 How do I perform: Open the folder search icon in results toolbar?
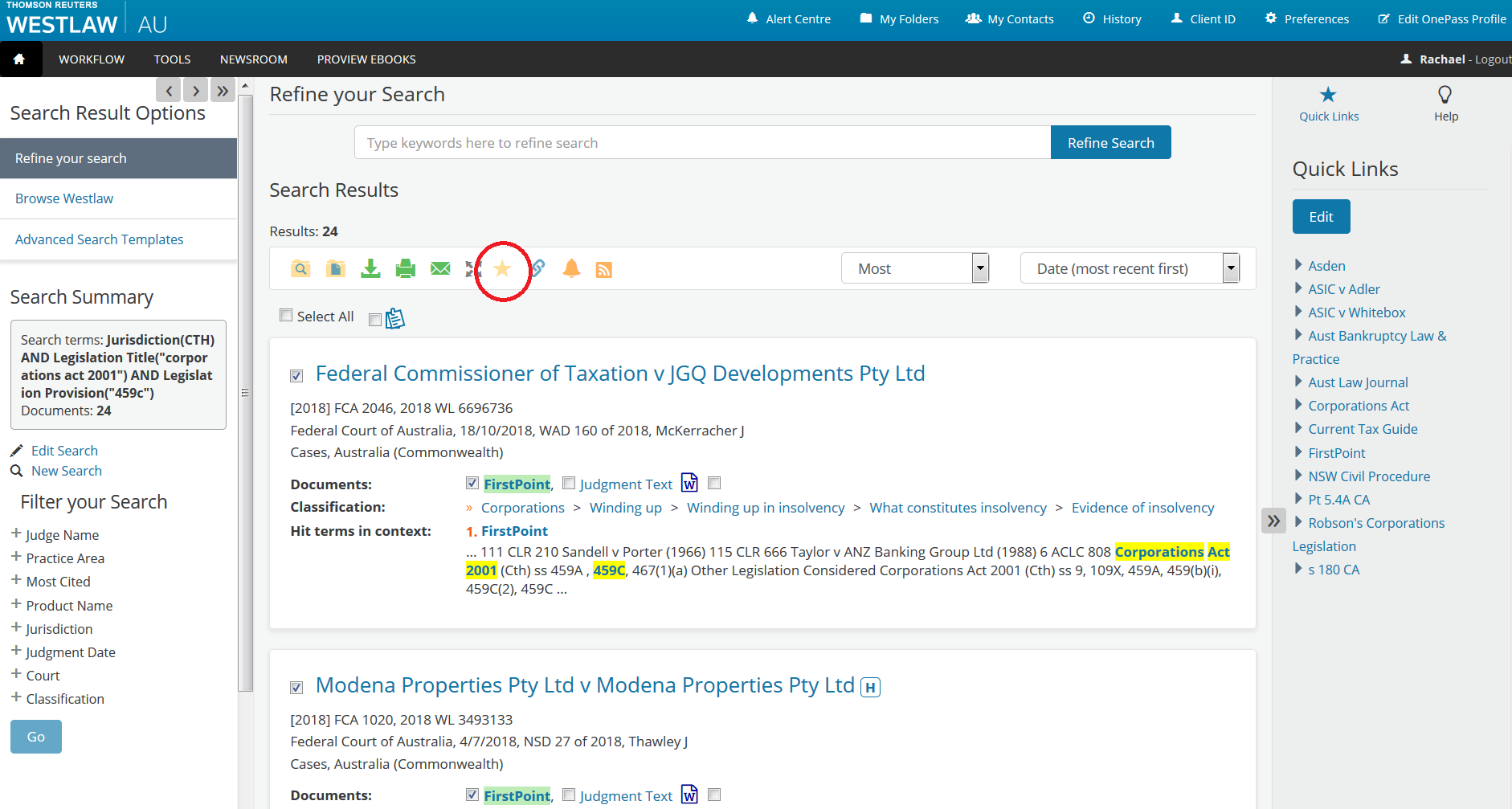(x=300, y=269)
